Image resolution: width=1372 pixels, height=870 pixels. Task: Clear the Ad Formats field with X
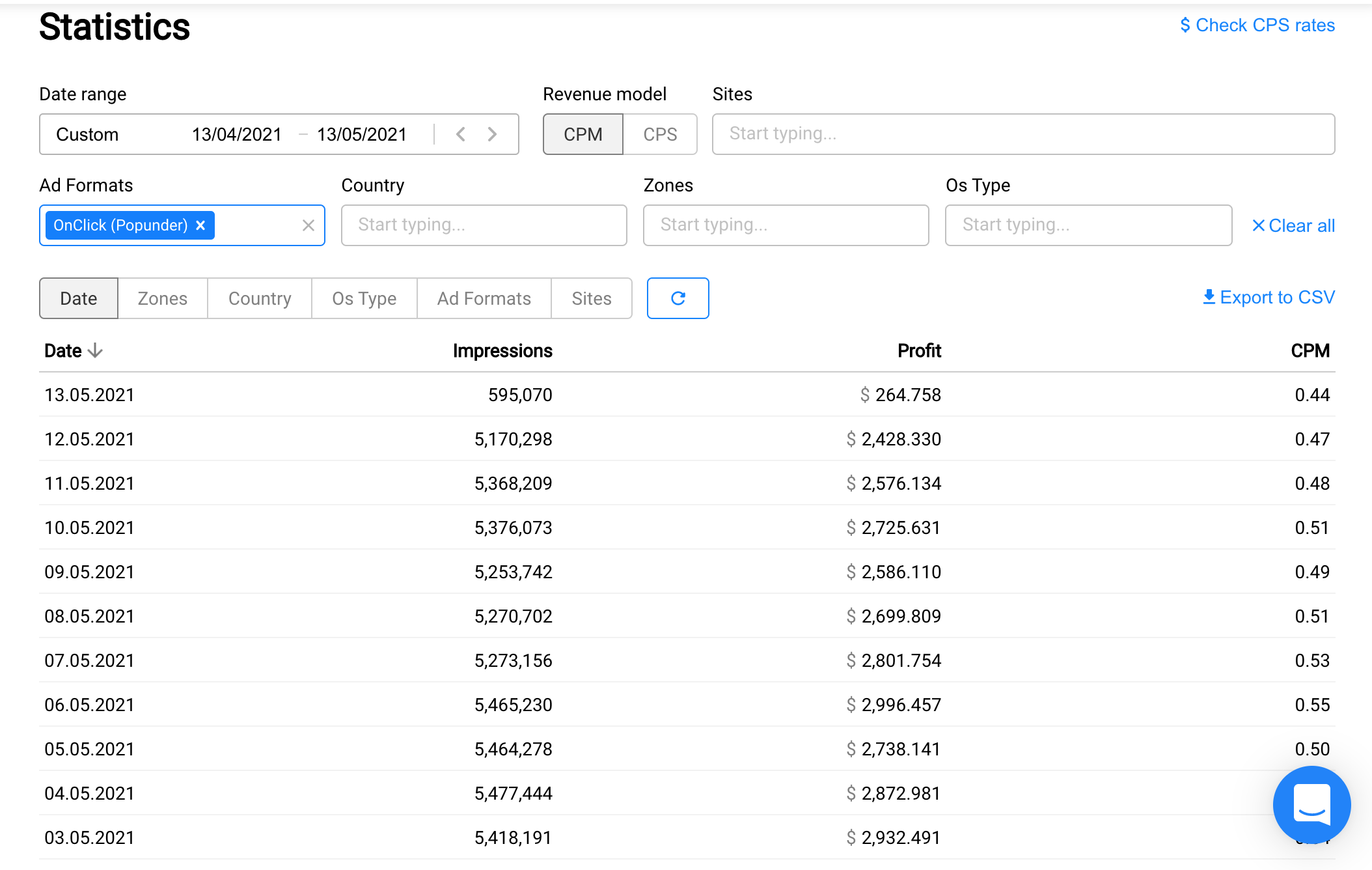coord(309,225)
